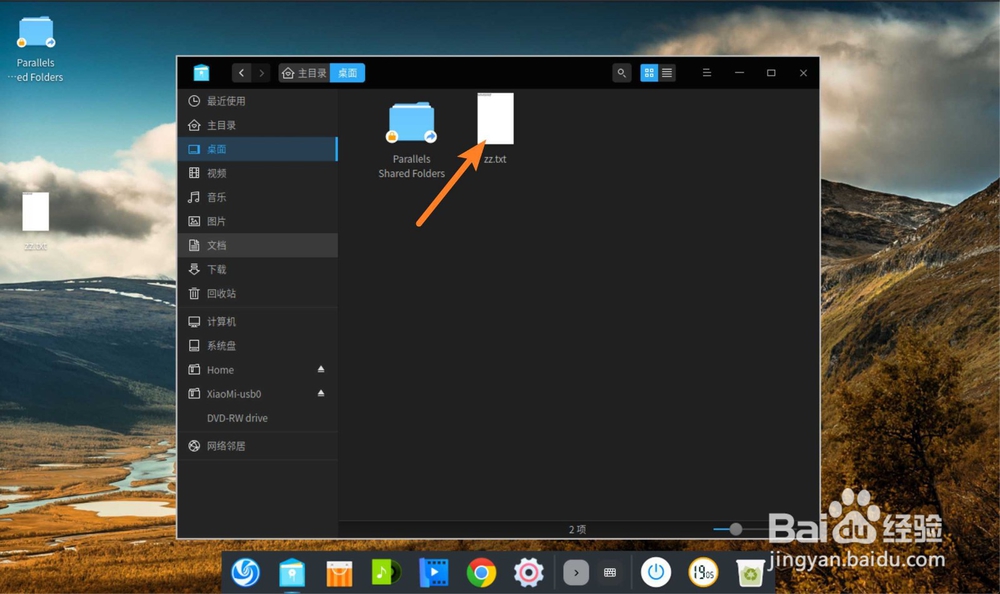
Task: Open 回收站 in the sidebar
Action: coord(258,293)
